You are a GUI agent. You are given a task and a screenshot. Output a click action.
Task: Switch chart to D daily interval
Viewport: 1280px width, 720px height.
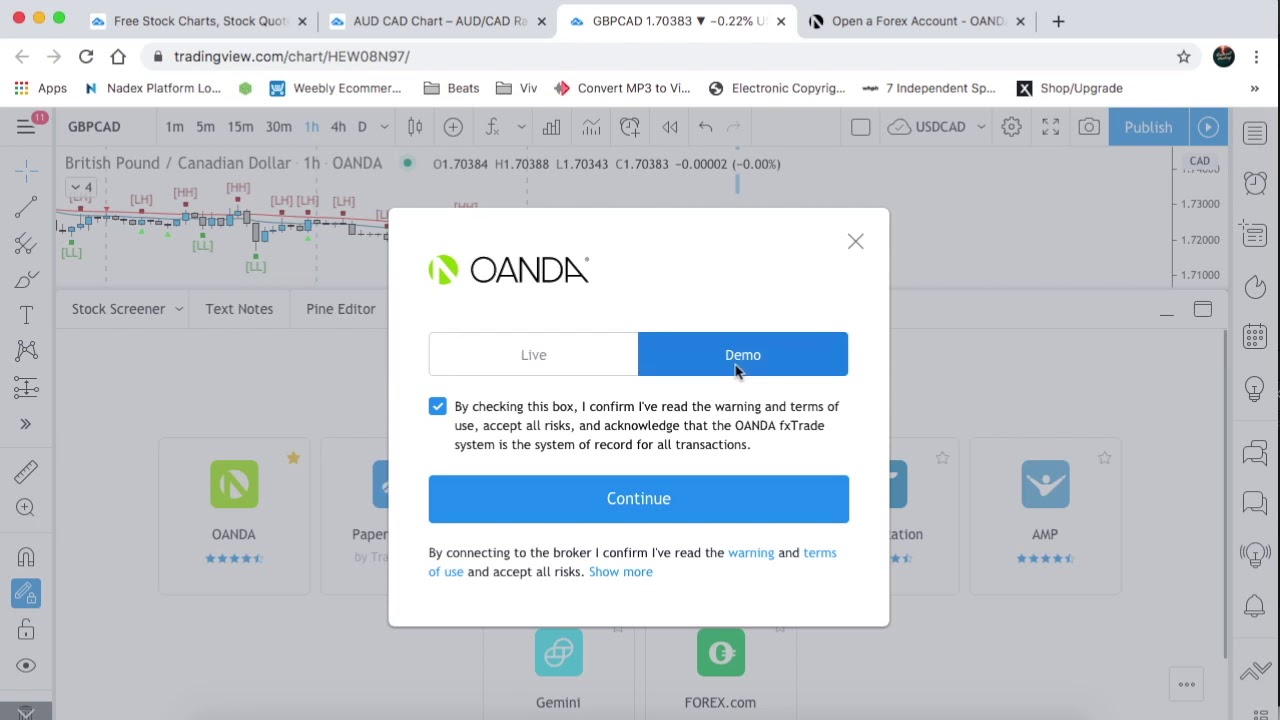click(x=362, y=127)
